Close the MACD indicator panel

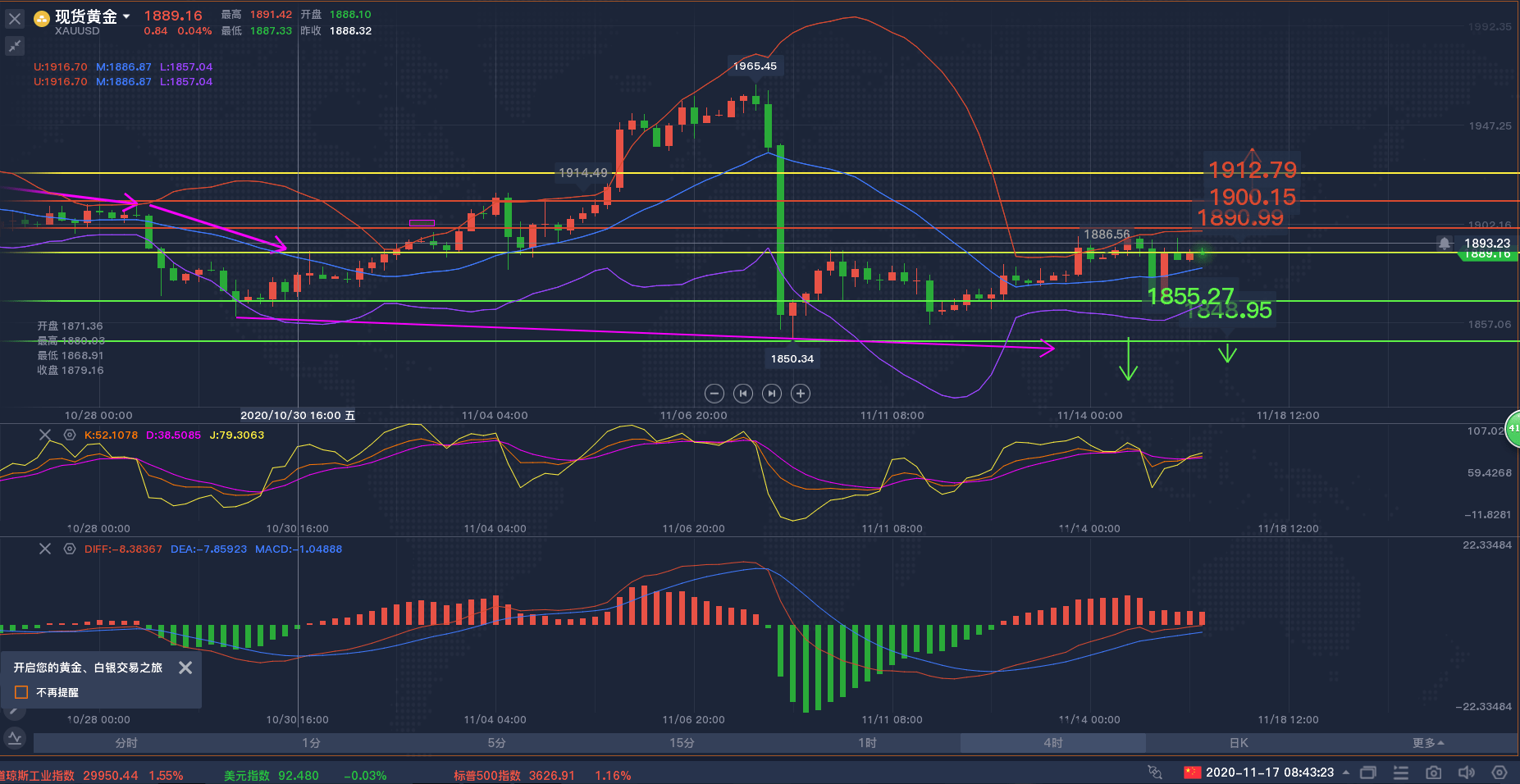pyautogui.click(x=45, y=549)
